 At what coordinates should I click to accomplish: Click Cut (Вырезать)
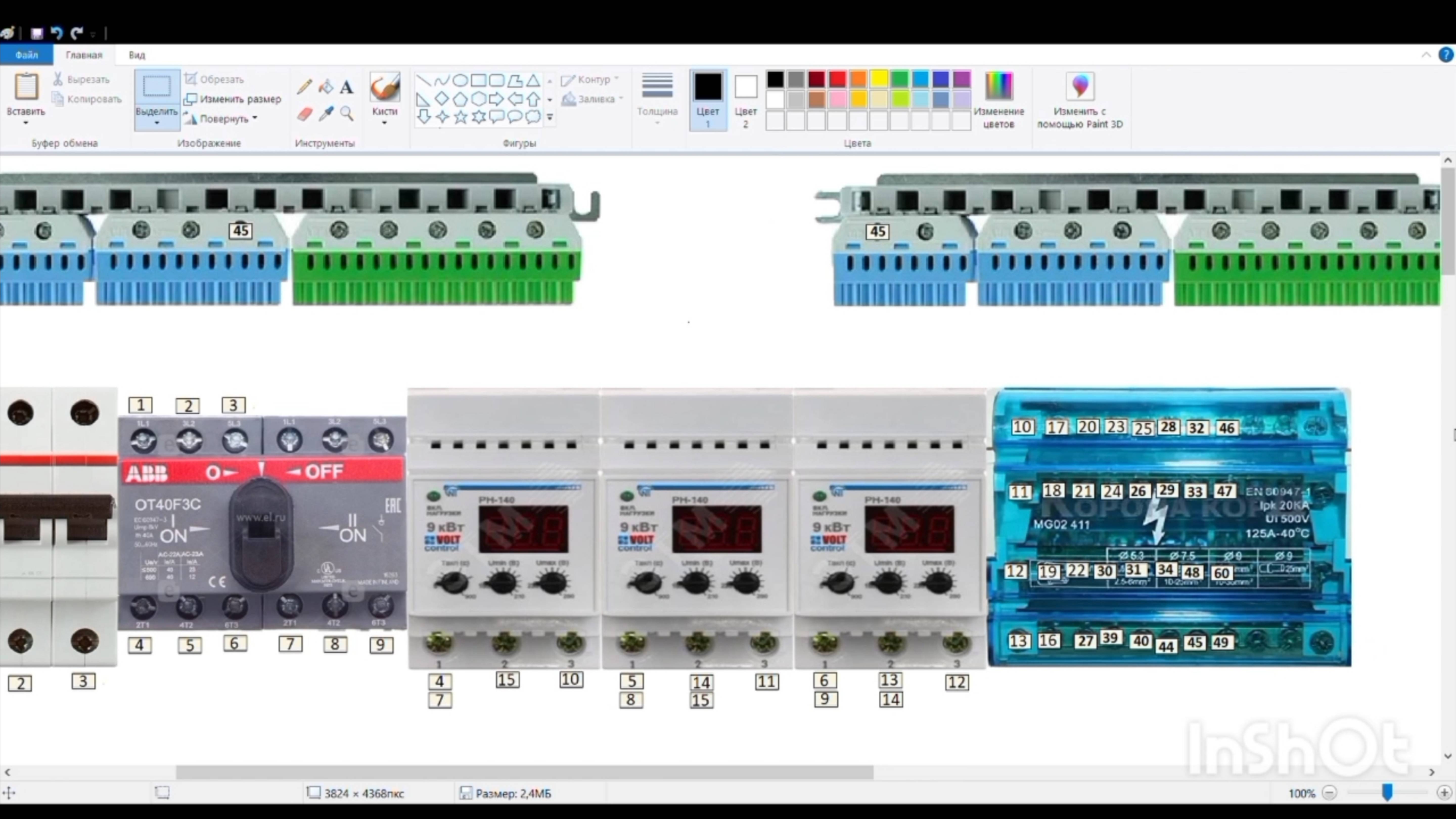pyautogui.click(x=81, y=79)
